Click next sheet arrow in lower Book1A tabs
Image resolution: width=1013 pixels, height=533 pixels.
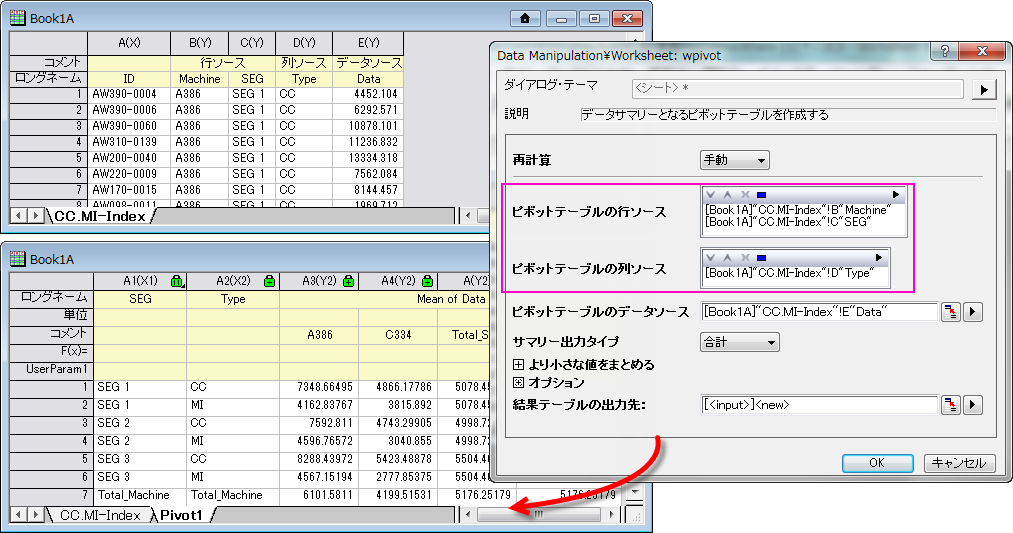pos(36,515)
